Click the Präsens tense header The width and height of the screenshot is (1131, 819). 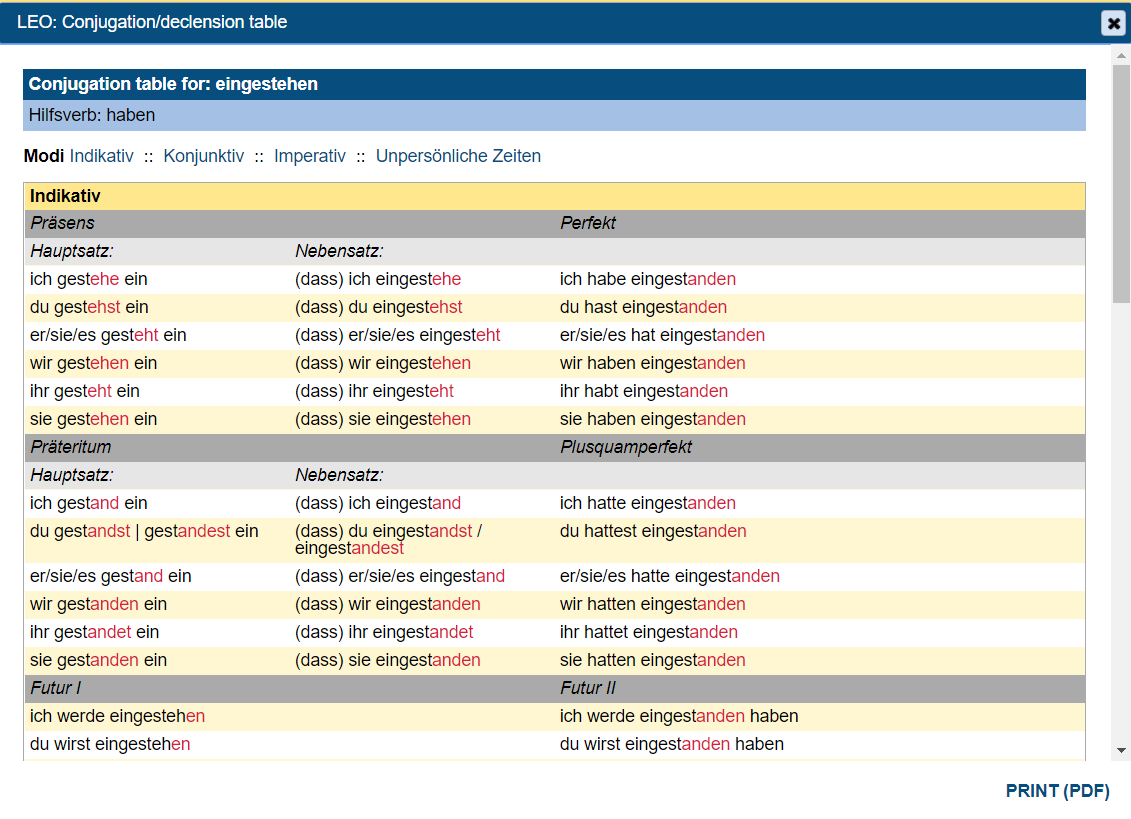[62, 223]
